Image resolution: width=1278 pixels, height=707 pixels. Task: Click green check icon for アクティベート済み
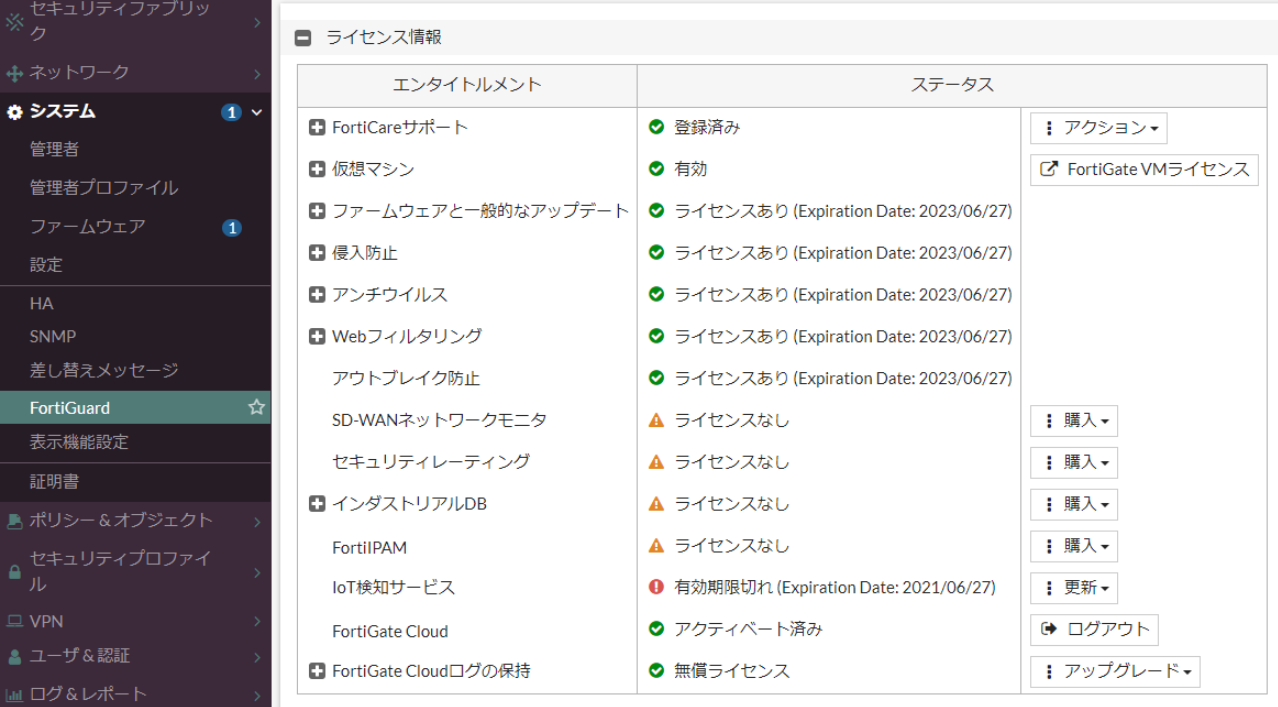pos(656,629)
